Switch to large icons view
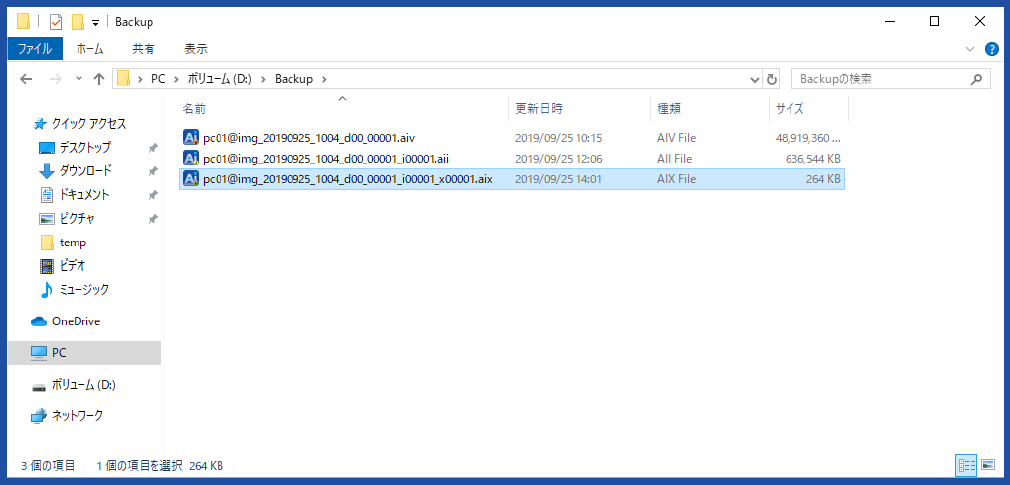Viewport: 1010px width, 485px height. click(x=988, y=465)
